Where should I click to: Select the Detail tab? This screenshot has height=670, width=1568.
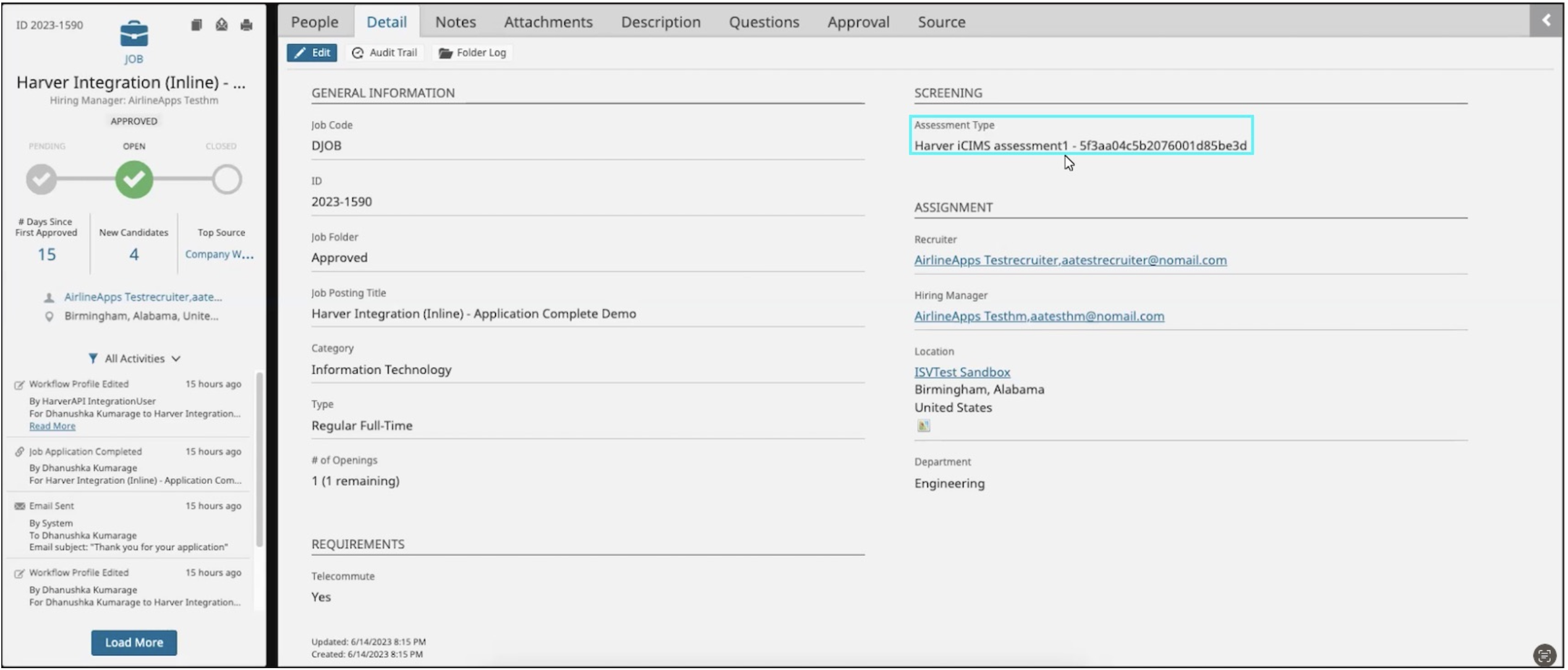[x=386, y=22]
